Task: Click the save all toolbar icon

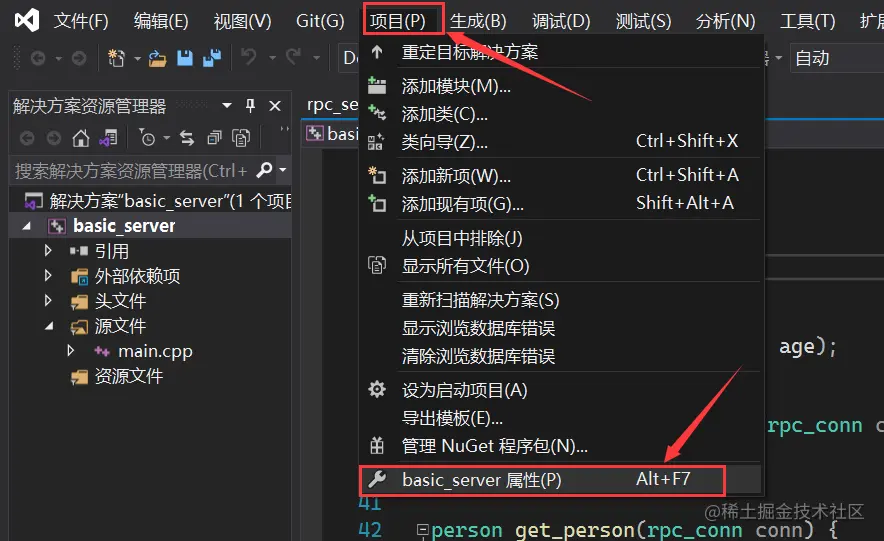Action: [x=212, y=58]
